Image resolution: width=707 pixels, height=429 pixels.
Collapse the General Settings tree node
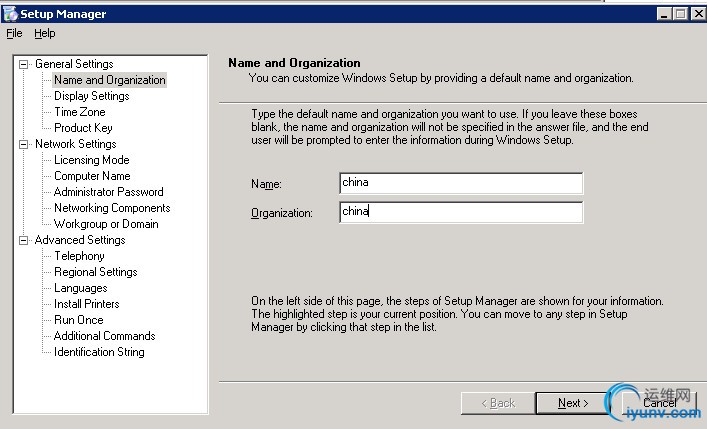24,64
